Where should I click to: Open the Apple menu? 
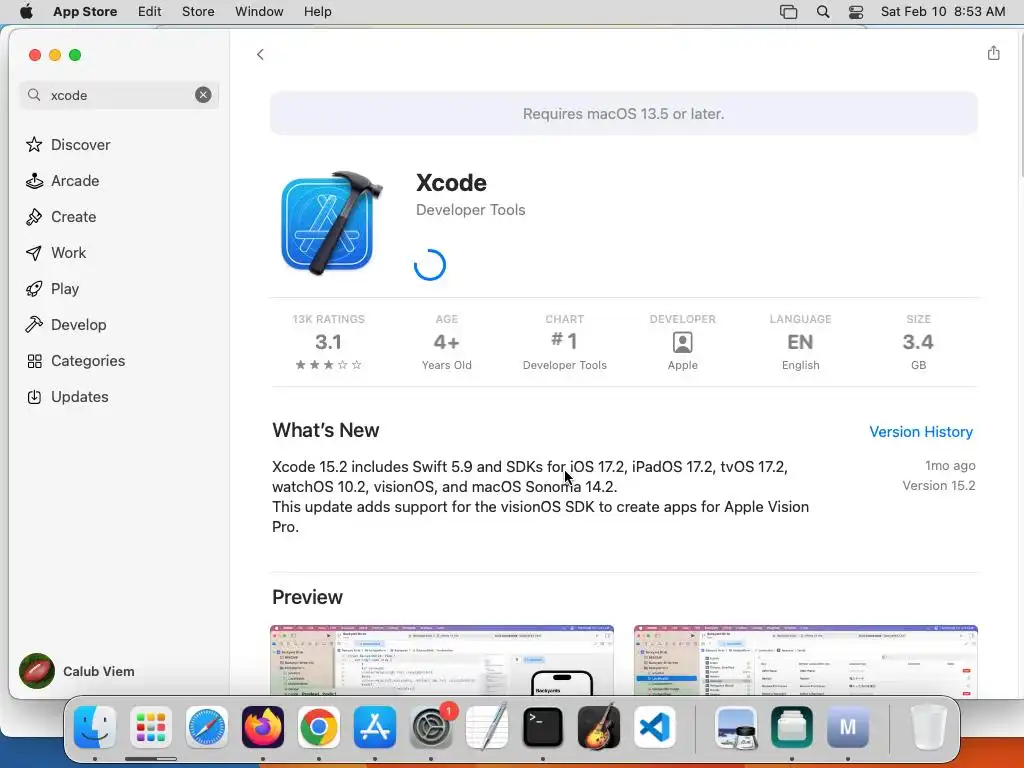[x=27, y=12]
